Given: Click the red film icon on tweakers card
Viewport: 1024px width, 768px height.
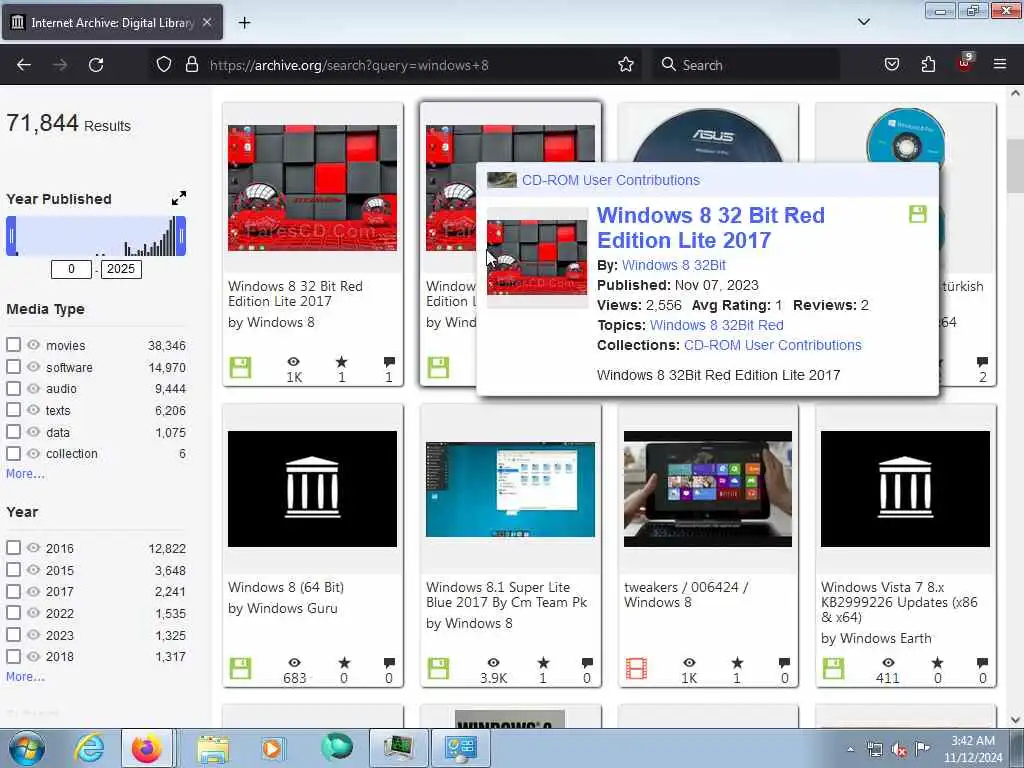Looking at the screenshot, I should (x=636, y=668).
